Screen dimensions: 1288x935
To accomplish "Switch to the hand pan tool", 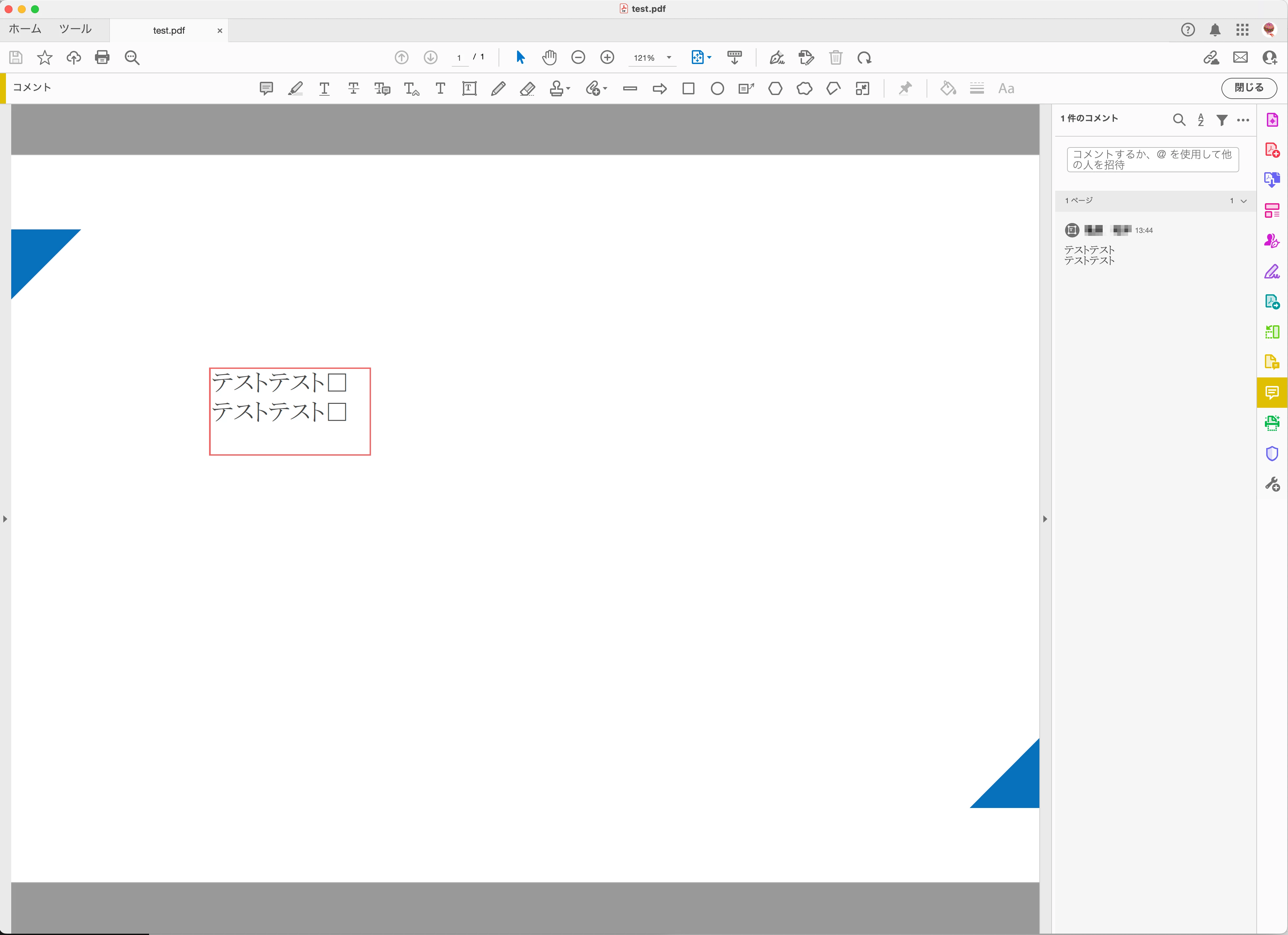I will tap(549, 57).
